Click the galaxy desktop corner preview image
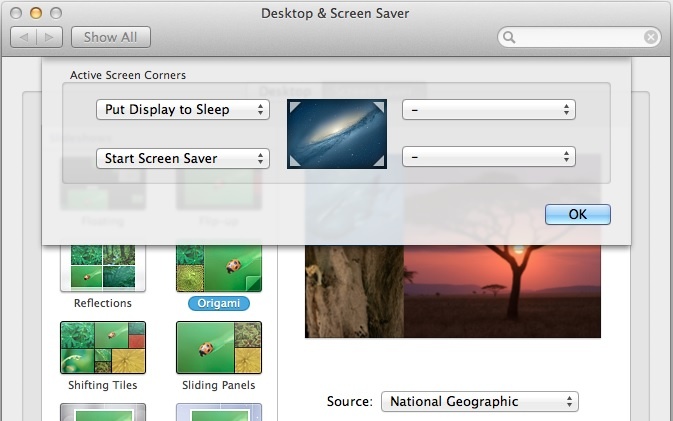Viewport: 673px width, 421px height. pos(337,134)
